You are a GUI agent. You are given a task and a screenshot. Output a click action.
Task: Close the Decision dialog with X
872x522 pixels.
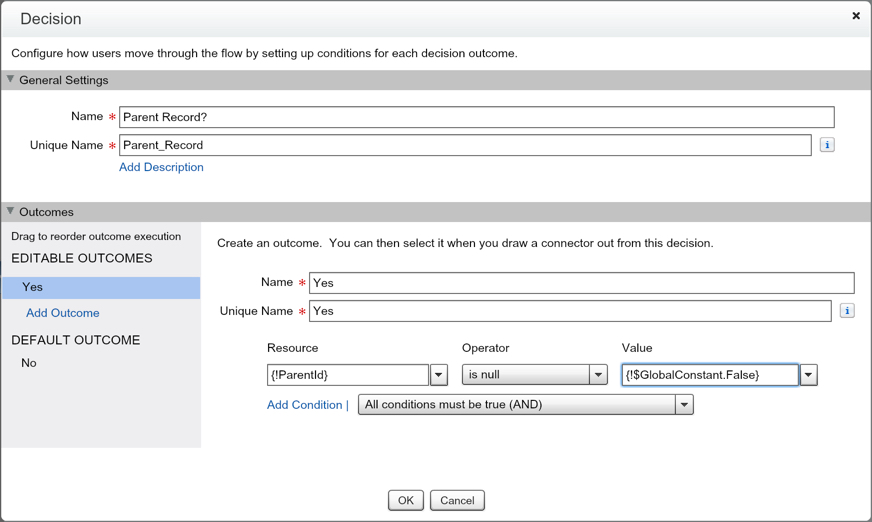856,16
